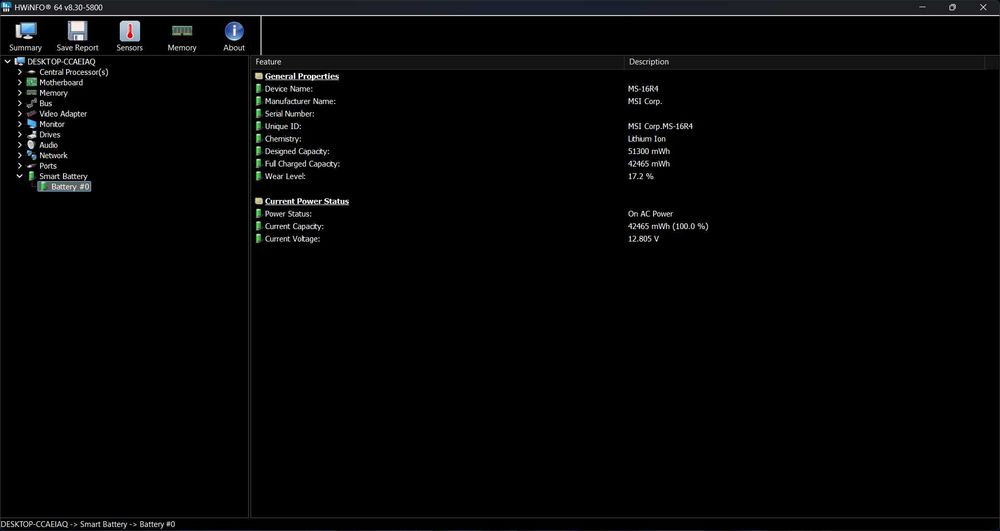Click the Current Power Status heading
The width and height of the screenshot is (1000, 531).
(307, 201)
